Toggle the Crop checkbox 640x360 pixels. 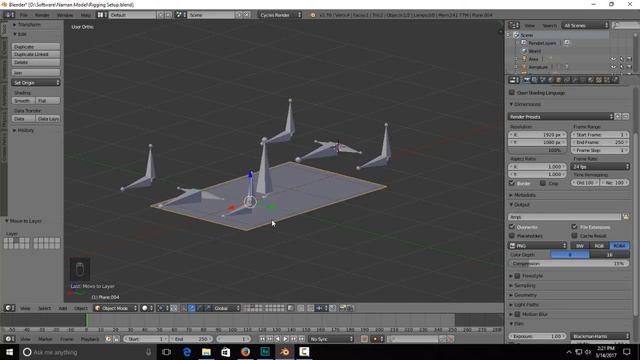click(x=543, y=183)
